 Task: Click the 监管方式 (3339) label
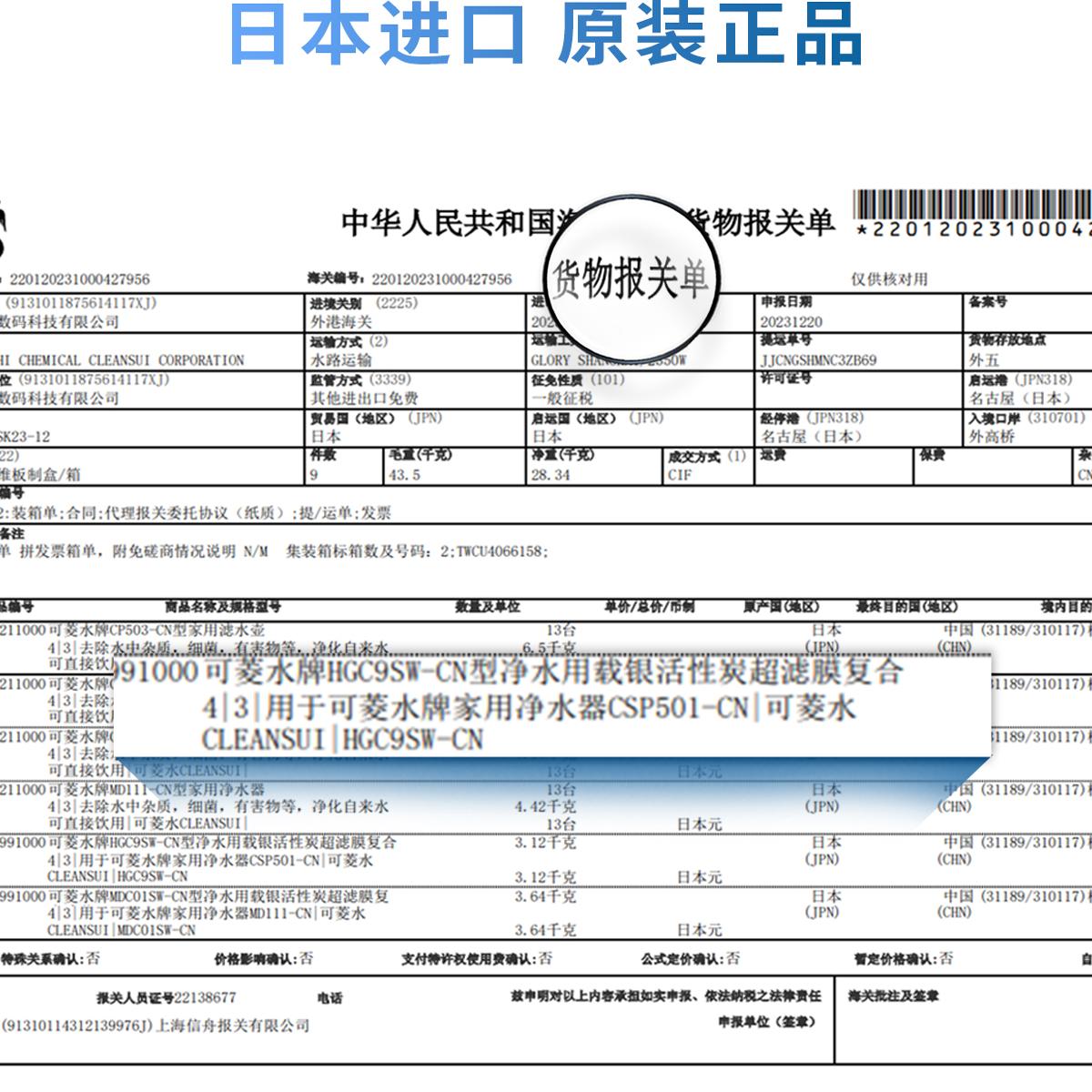360,379
